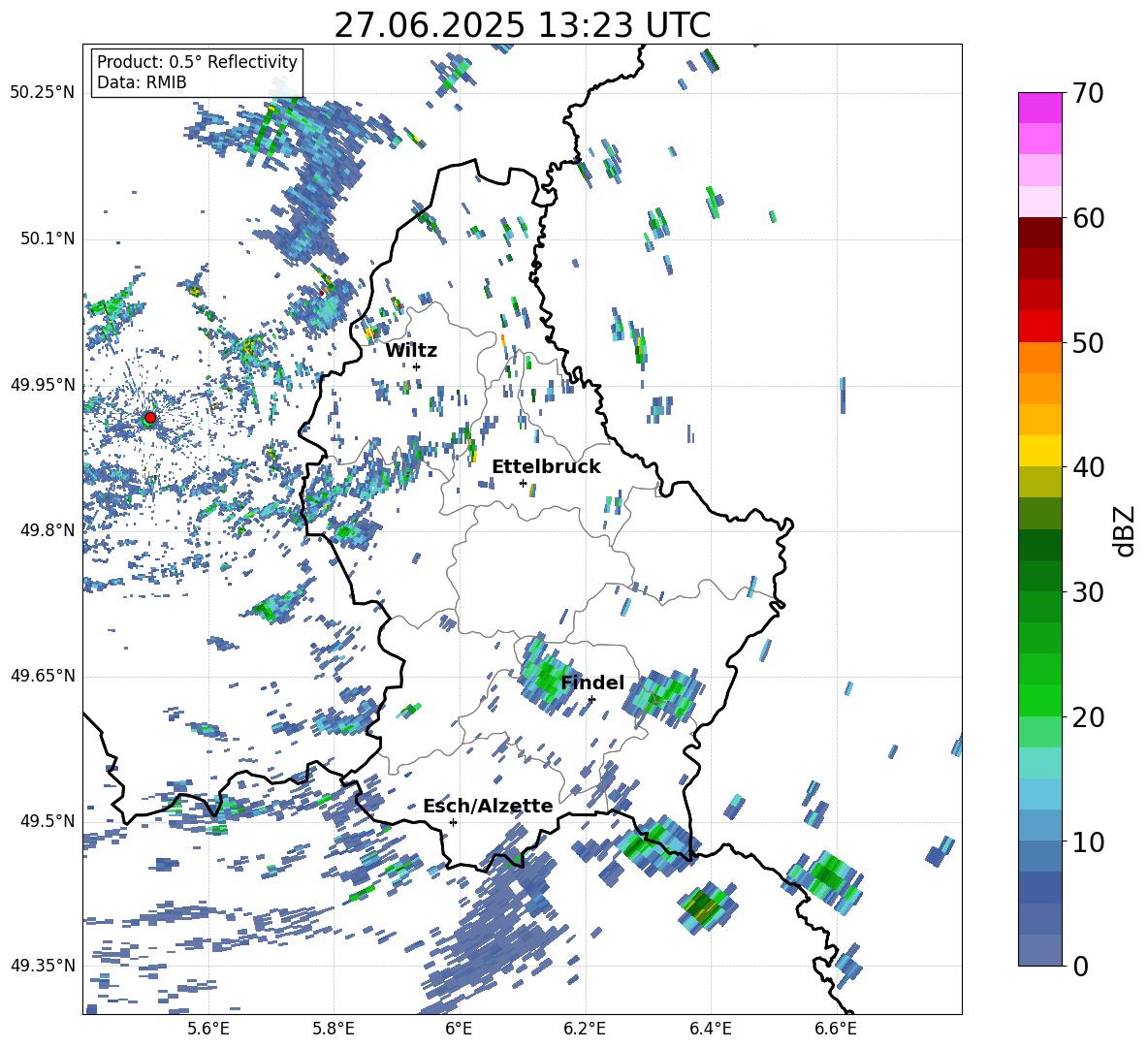The width and height of the screenshot is (1148, 1048).
Task: Click the Esch/Alzette city label
Action: (488, 806)
